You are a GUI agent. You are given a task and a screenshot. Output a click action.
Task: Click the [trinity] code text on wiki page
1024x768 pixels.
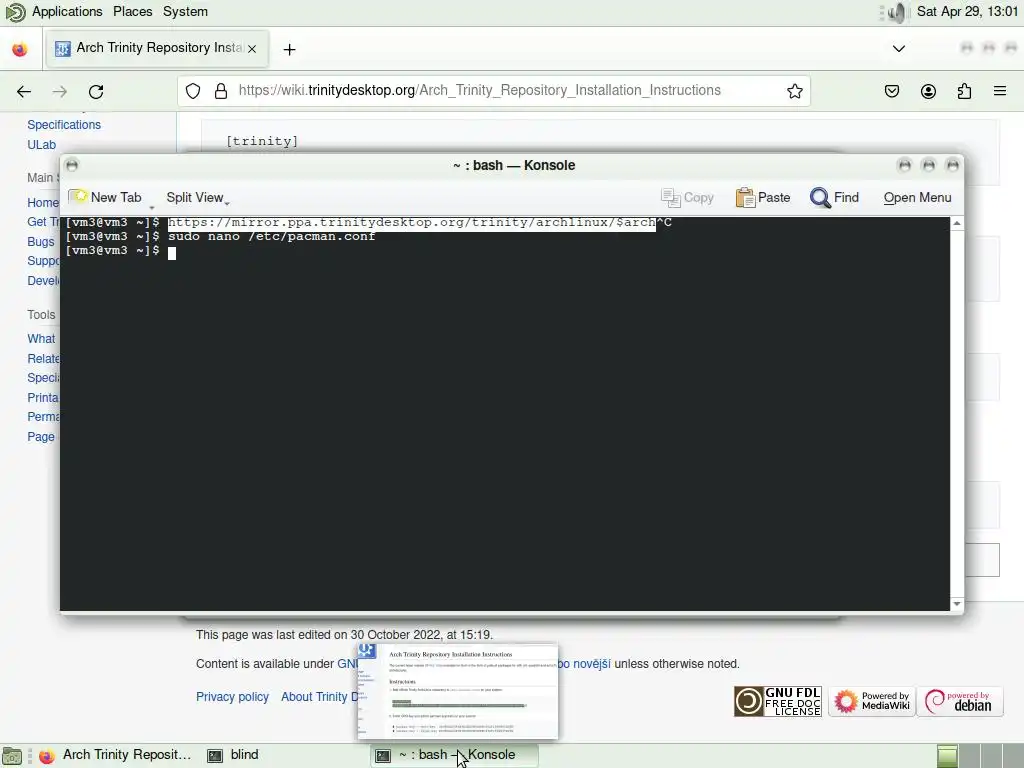tap(262, 141)
